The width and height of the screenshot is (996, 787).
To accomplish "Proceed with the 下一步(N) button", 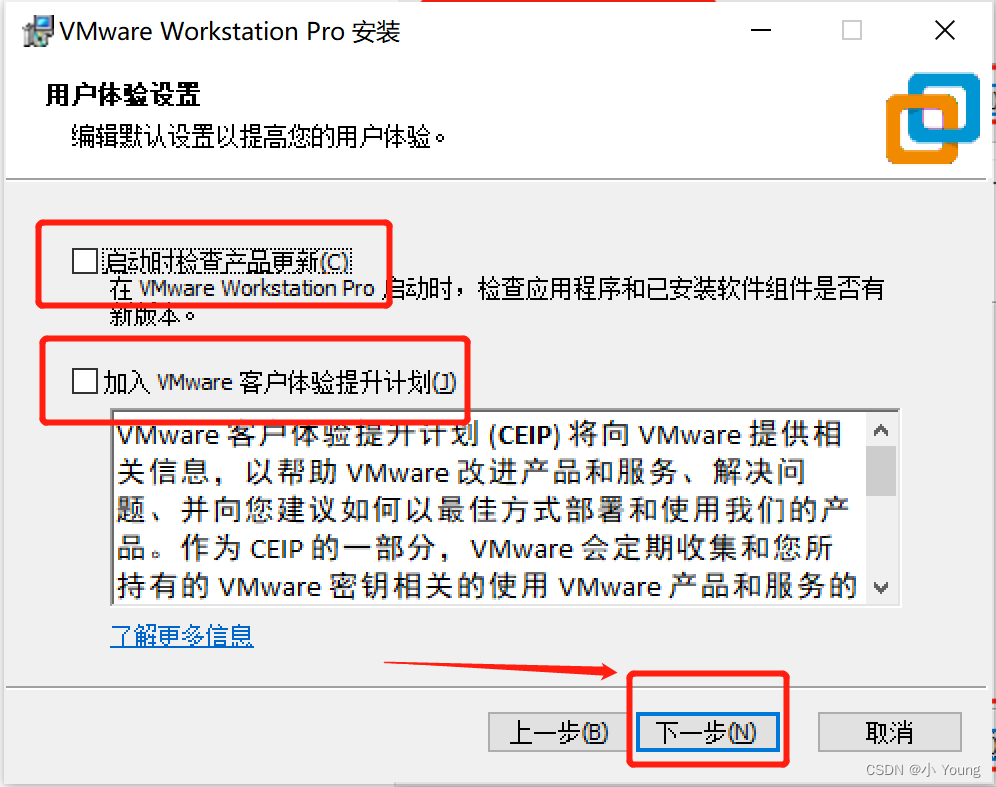I will click(707, 732).
